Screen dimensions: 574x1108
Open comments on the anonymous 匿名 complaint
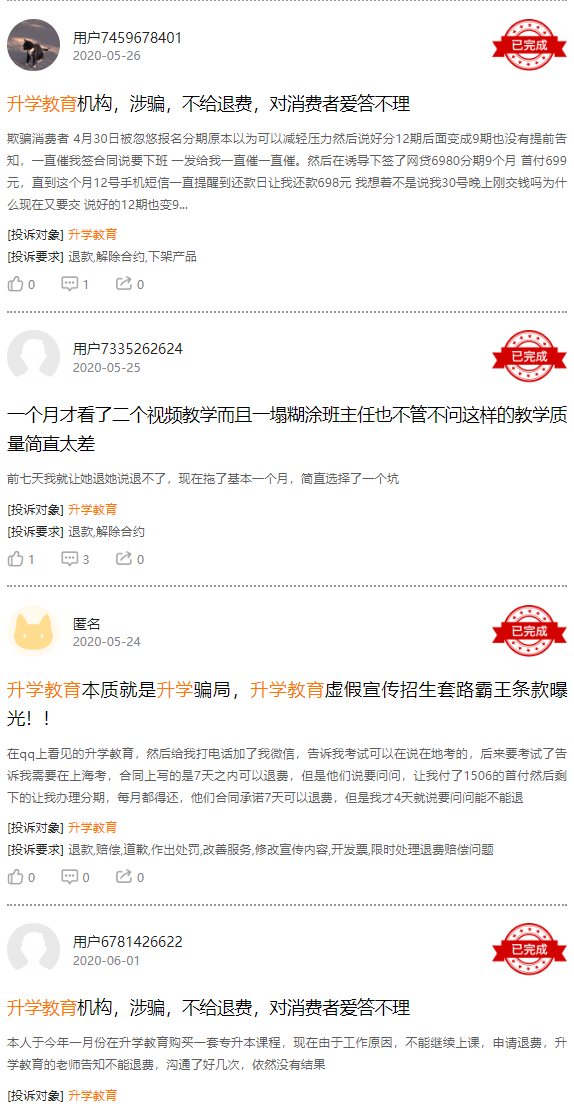[75, 877]
